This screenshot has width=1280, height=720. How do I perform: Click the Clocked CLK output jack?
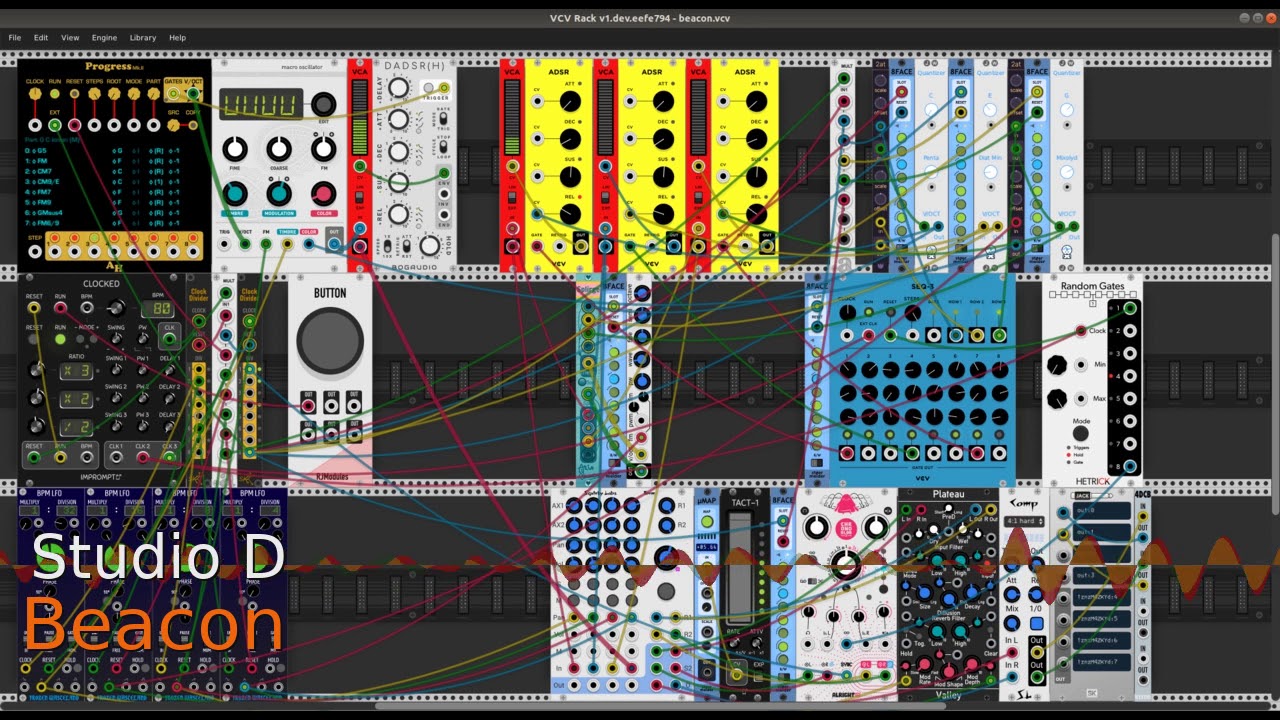tap(169, 339)
